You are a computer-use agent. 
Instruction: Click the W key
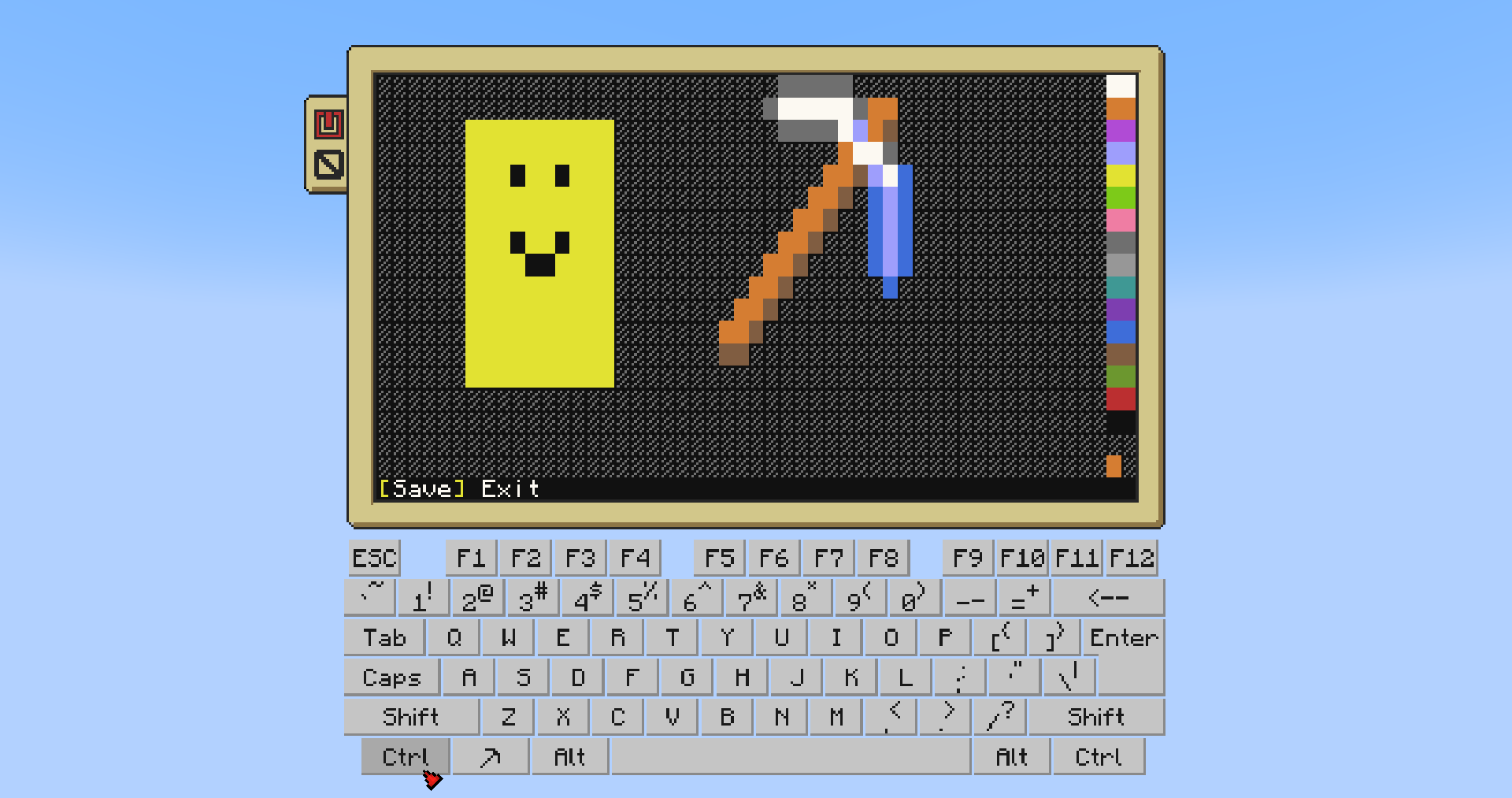[x=509, y=638]
